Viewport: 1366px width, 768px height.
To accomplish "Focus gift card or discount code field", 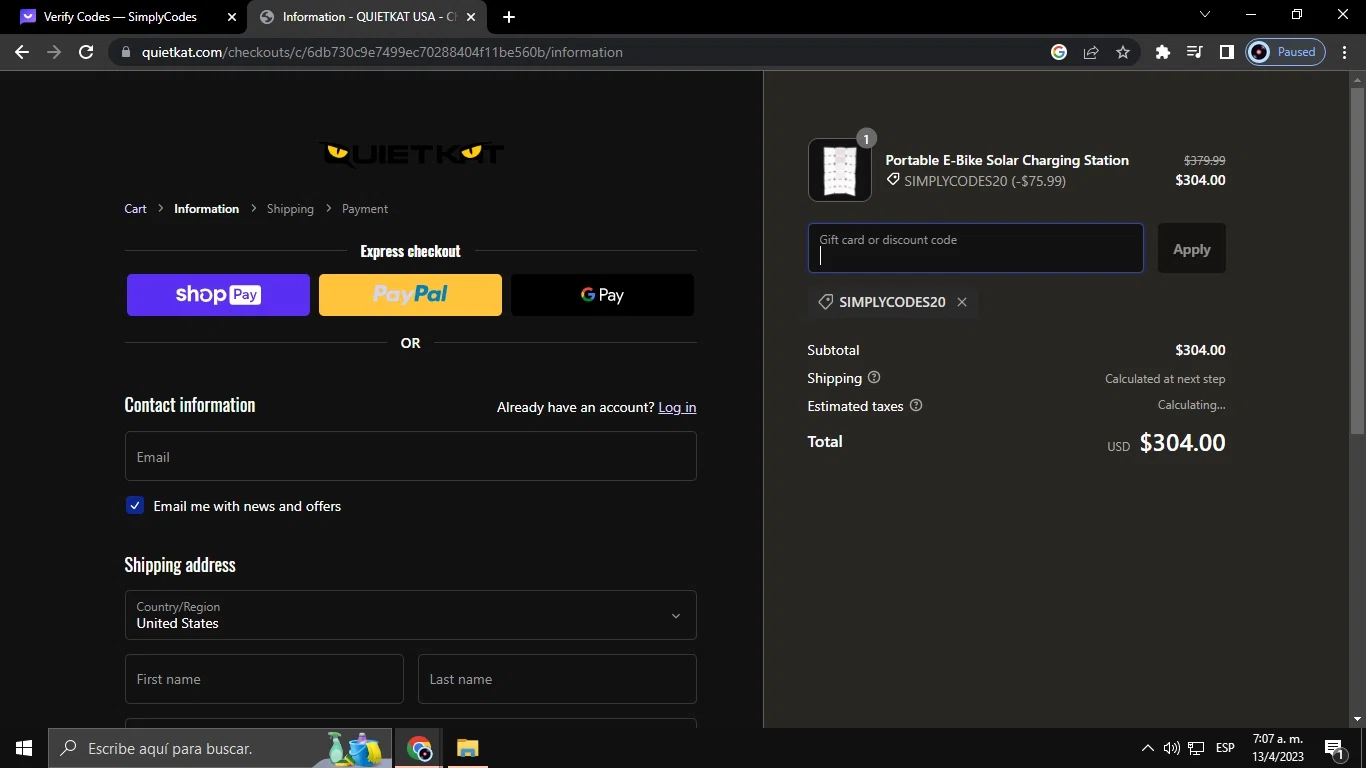I will (x=976, y=248).
